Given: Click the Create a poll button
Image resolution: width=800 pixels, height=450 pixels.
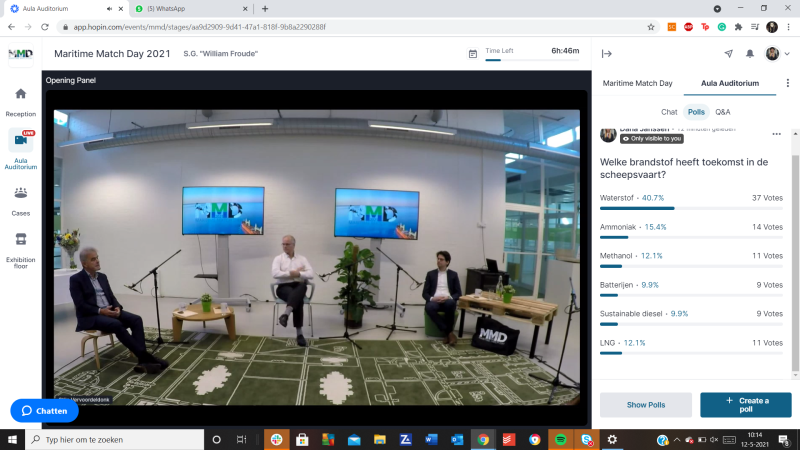Looking at the screenshot, I should 746,405.
